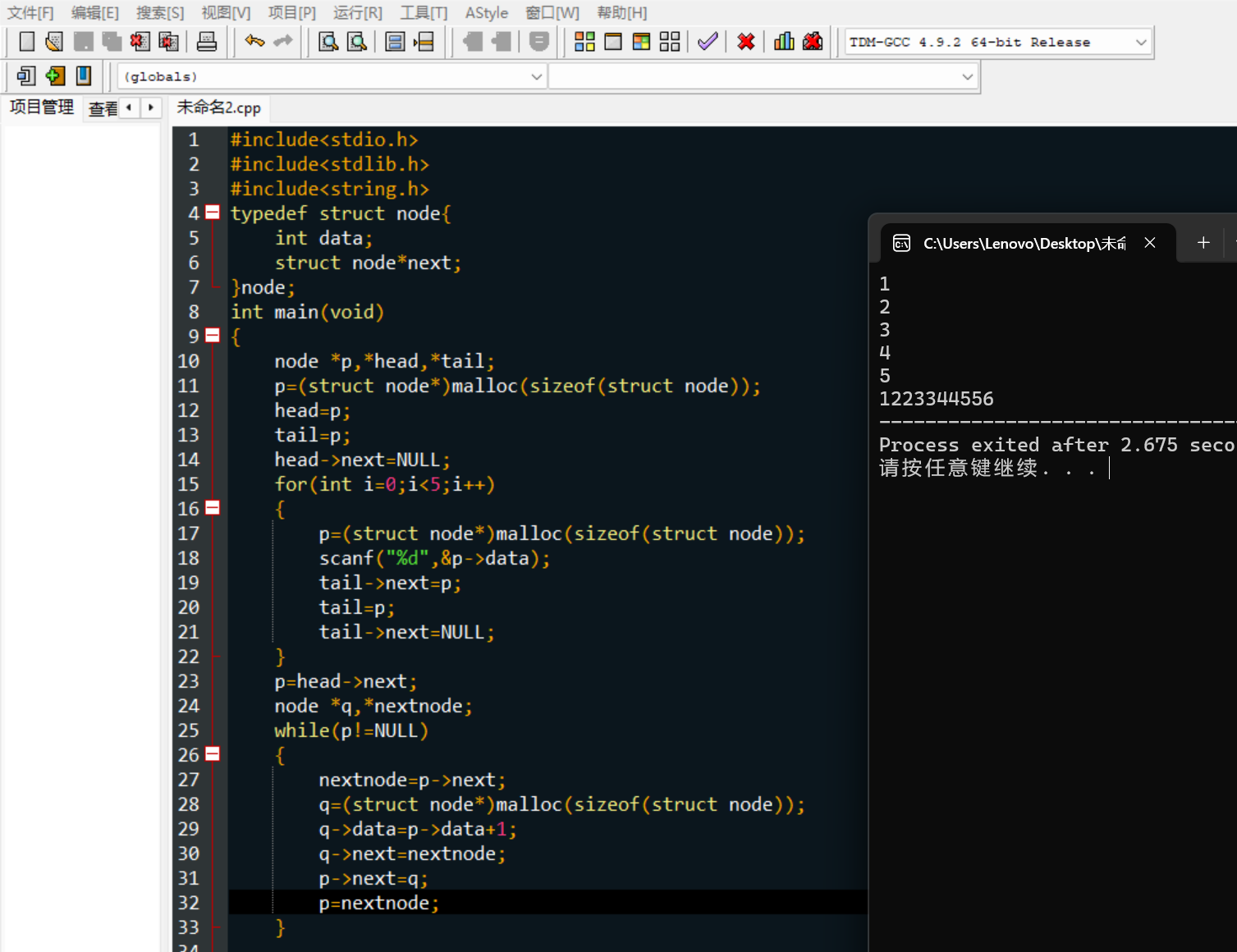This screenshot has height=952, width=1237.
Task: Switch to the 项目管理 panel tab
Action: coord(41,107)
